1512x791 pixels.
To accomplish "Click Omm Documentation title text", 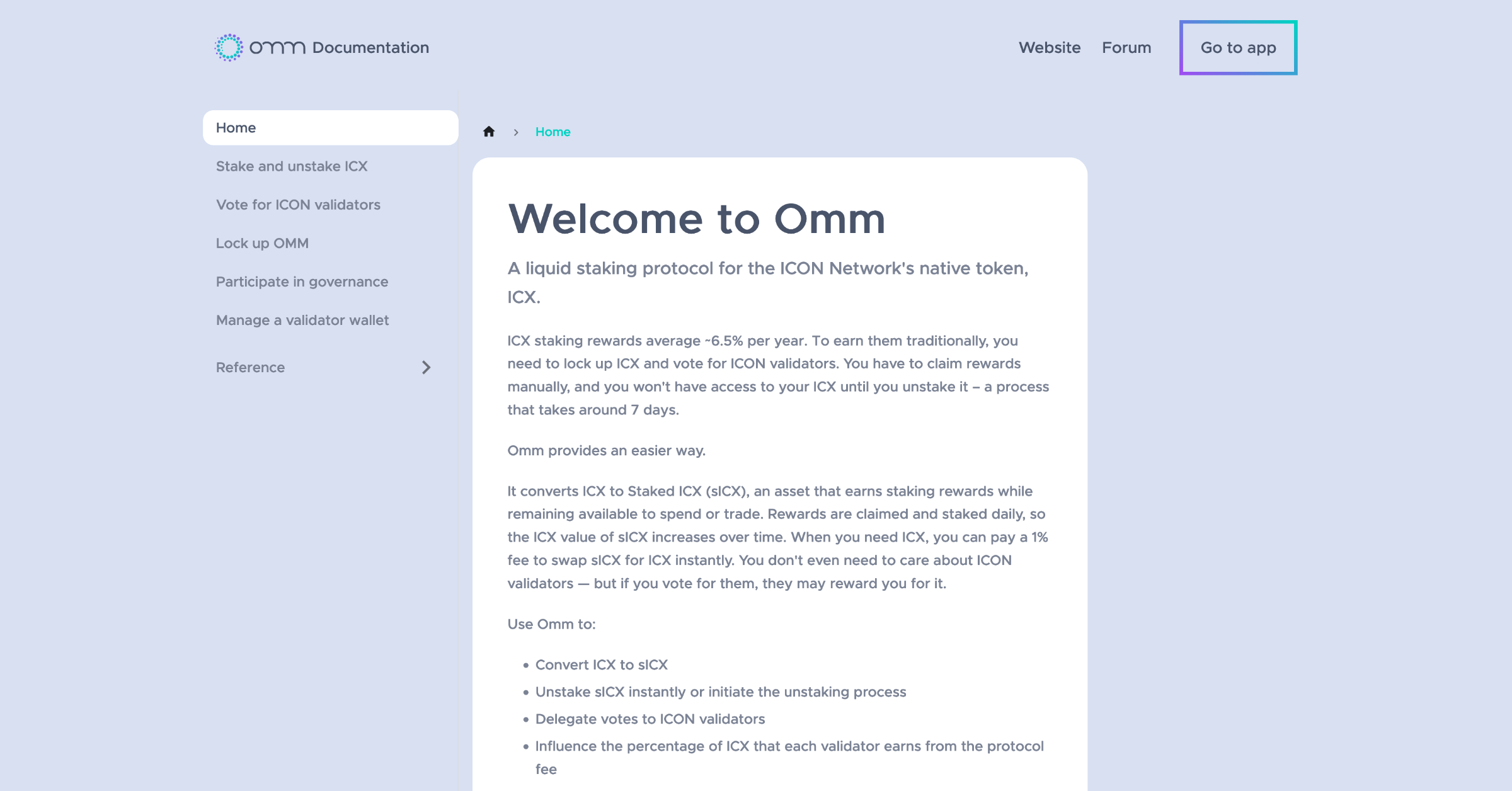I will 369,47.
